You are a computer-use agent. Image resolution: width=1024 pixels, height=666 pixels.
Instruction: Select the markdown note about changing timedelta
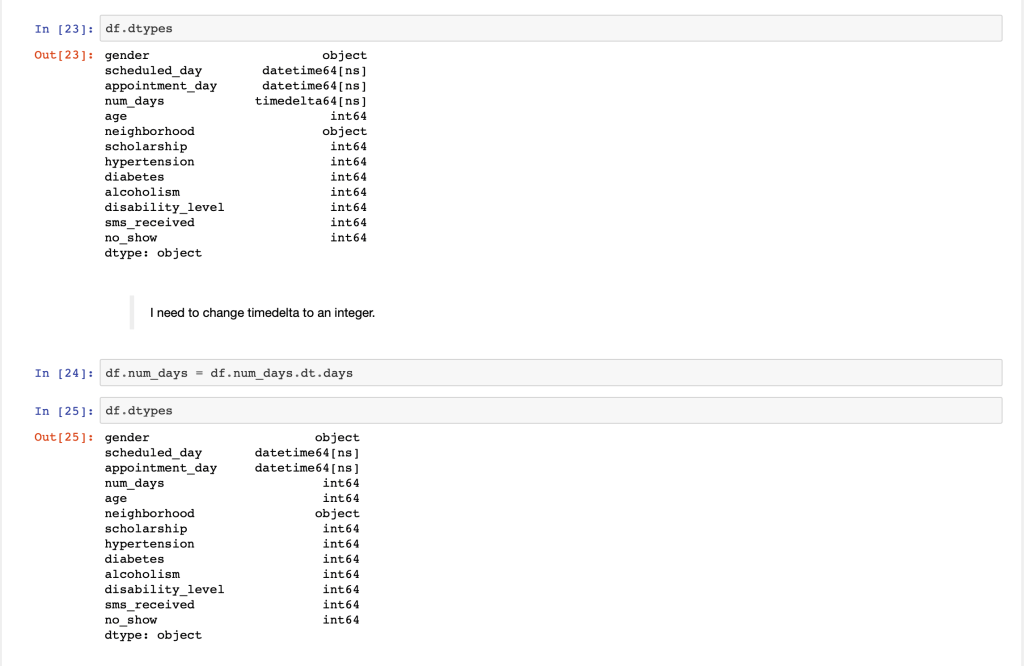(263, 313)
